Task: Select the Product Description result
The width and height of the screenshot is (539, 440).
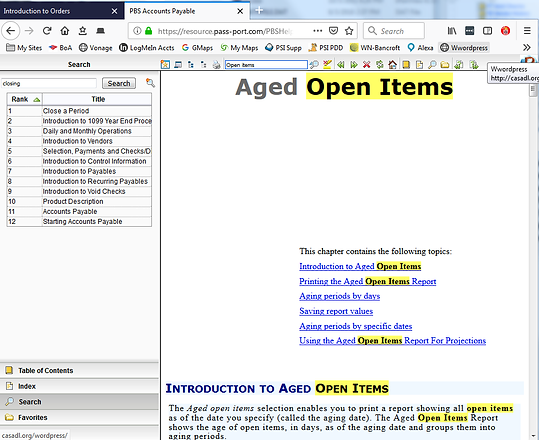Action: (79, 201)
